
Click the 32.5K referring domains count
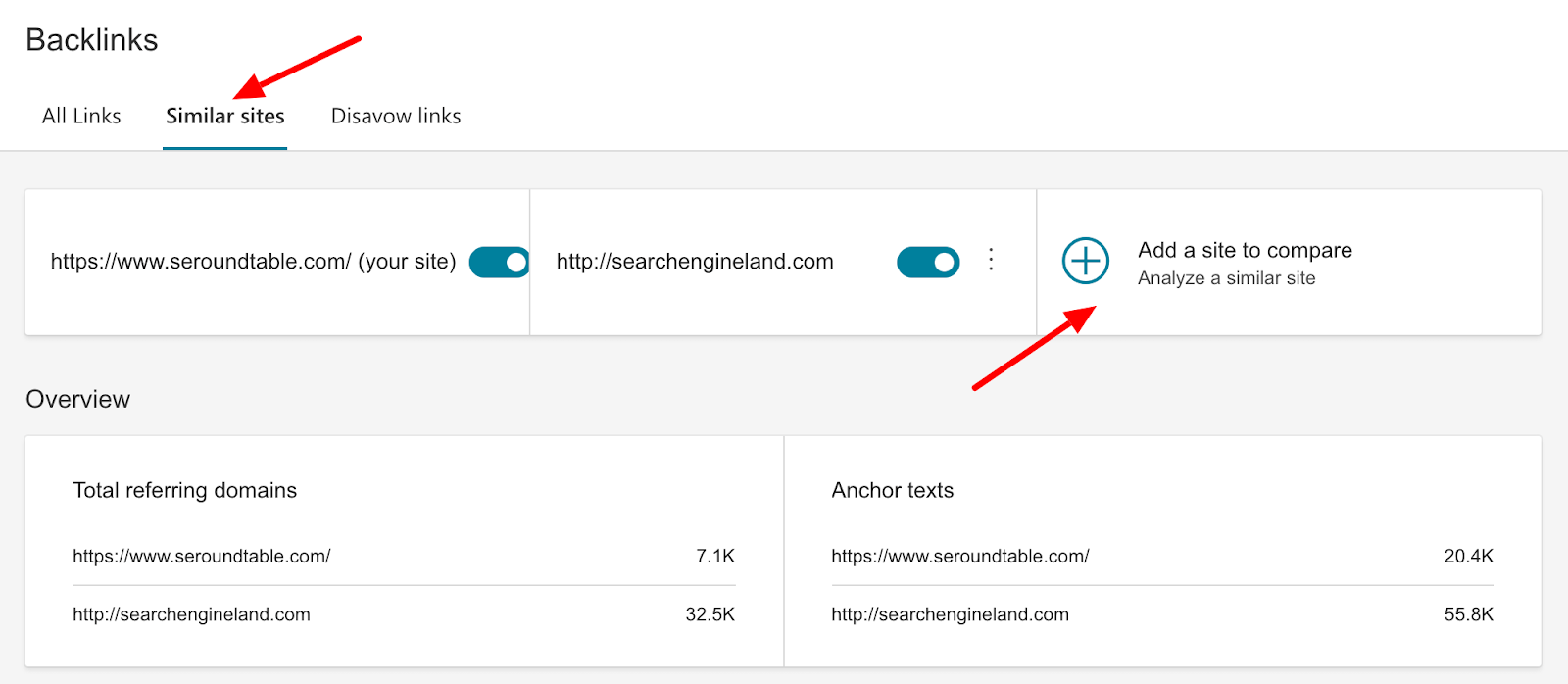pos(710,614)
